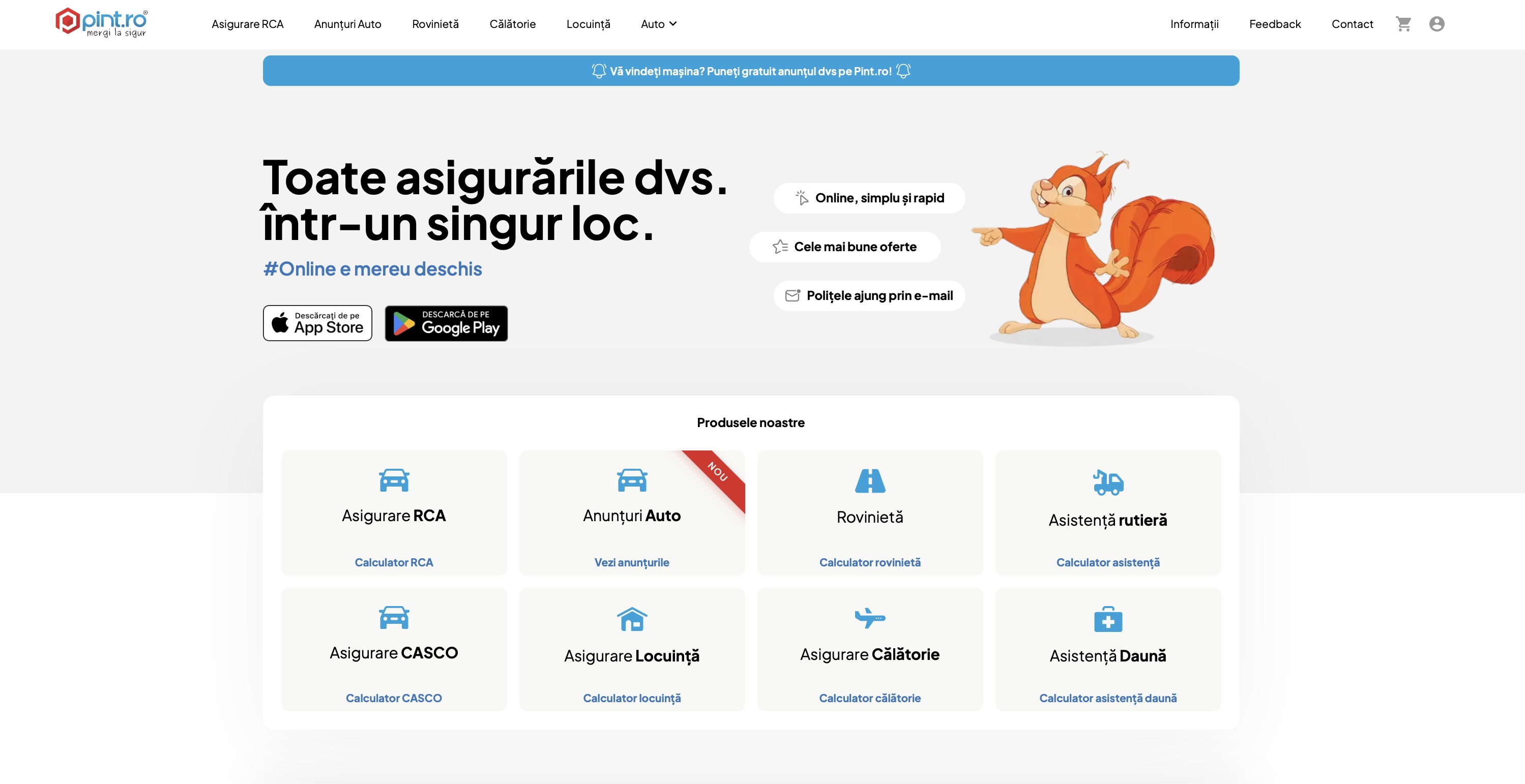This screenshot has height=784, width=1525.
Task: Open the Calculator RCA link
Action: tap(394, 562)
